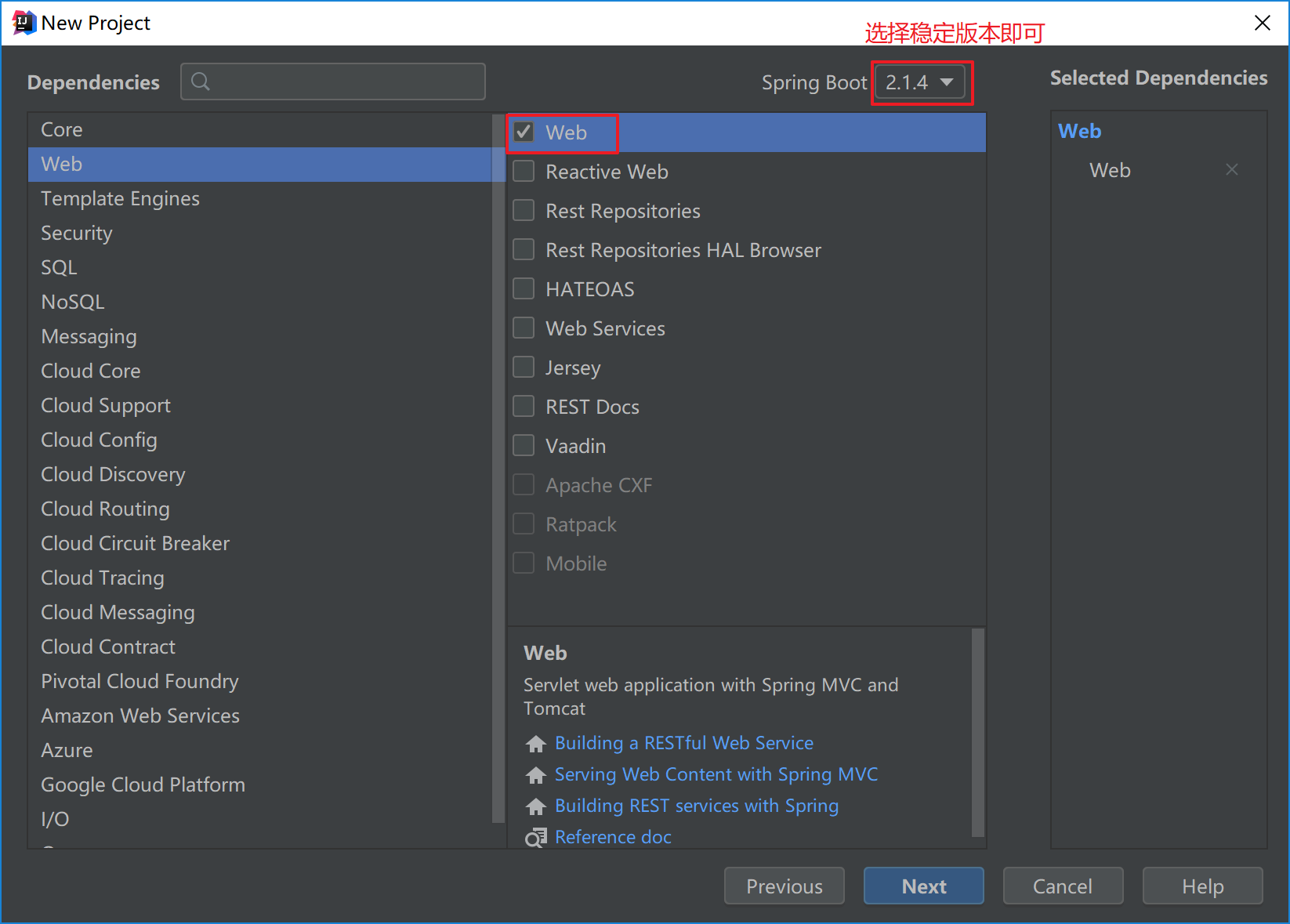
Task: Select the Jersey checkbox
Action: [524, 367]
